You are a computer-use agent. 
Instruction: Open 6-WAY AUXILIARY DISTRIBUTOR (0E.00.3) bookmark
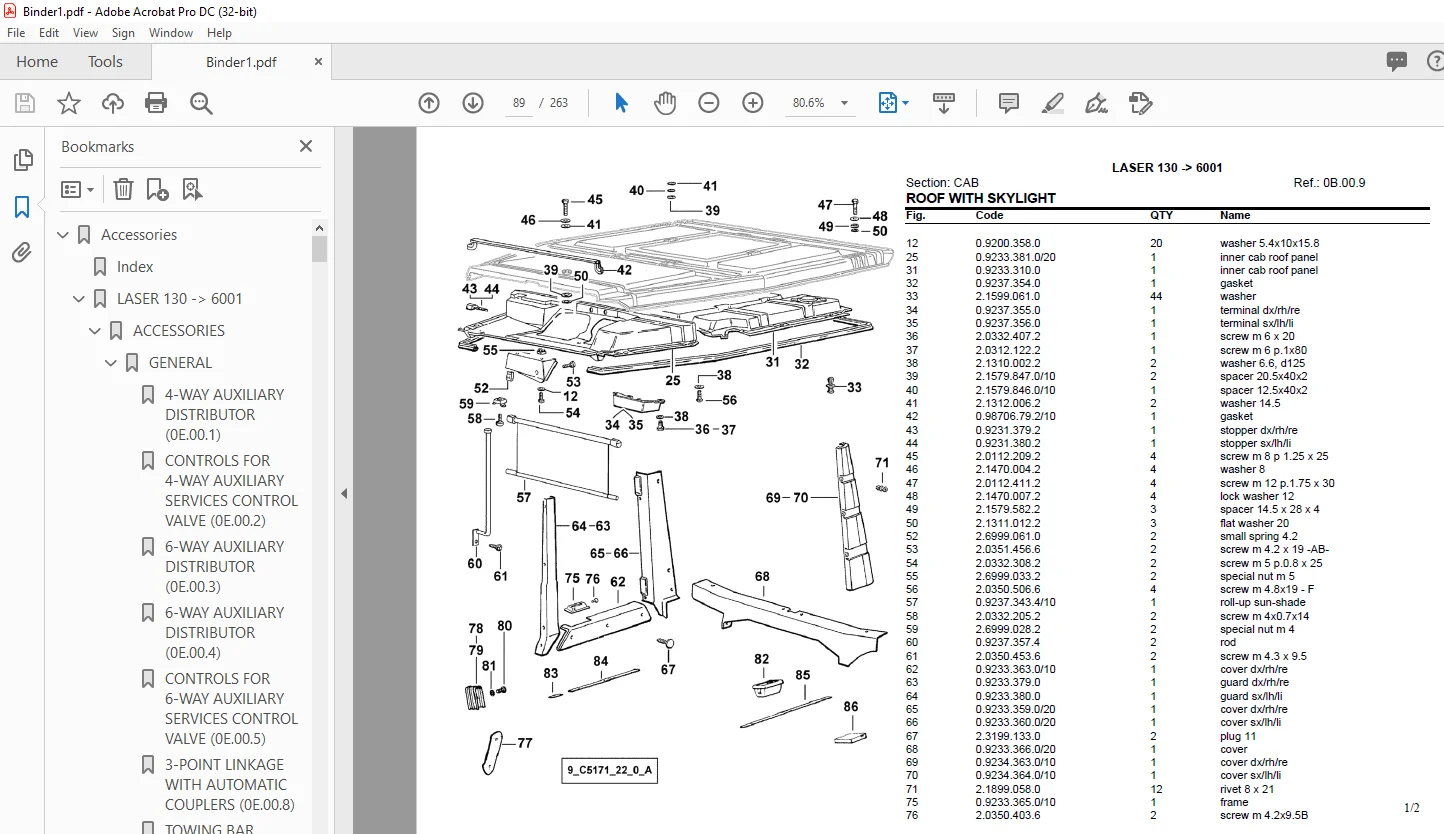(225, 567)
